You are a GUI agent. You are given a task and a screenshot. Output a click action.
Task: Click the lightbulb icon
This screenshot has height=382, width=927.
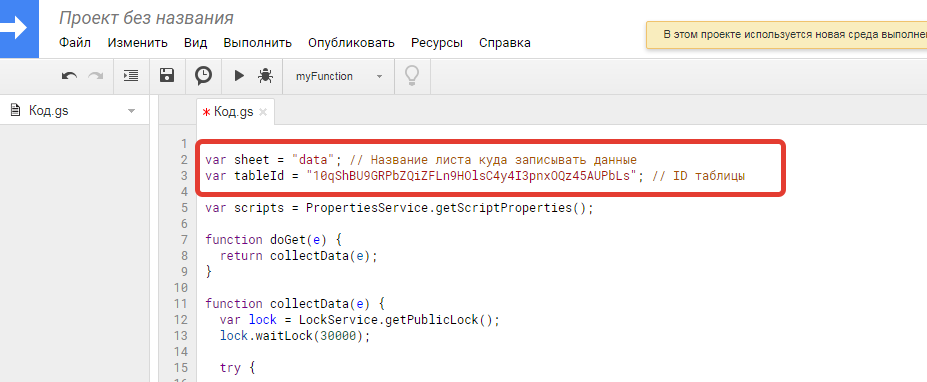(411, 76)
